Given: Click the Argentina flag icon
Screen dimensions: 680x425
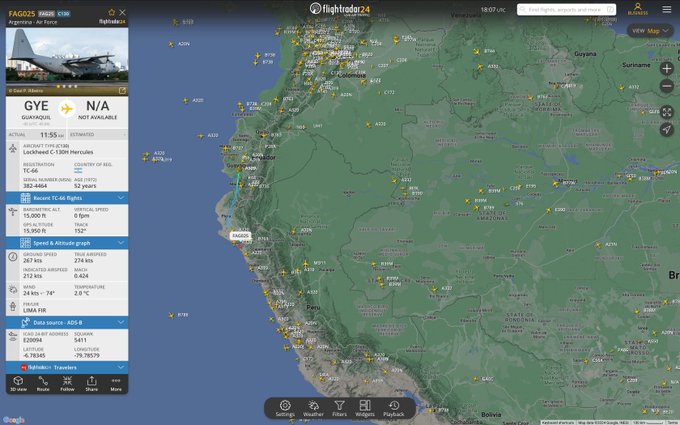Looking at the screenshot, I should tap(78, 171).
